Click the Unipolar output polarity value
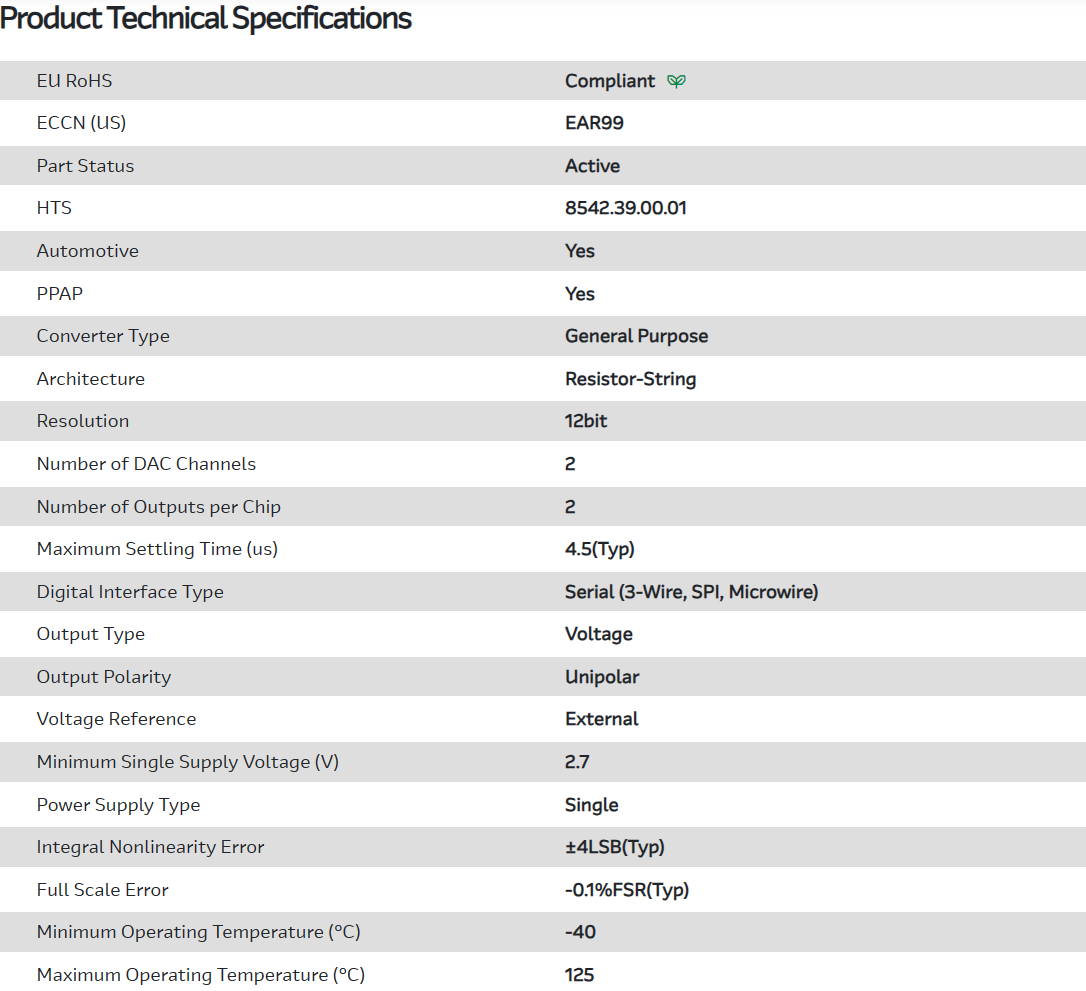The width and height of the screenshot is (1086, 991). (x=602, y=677)
